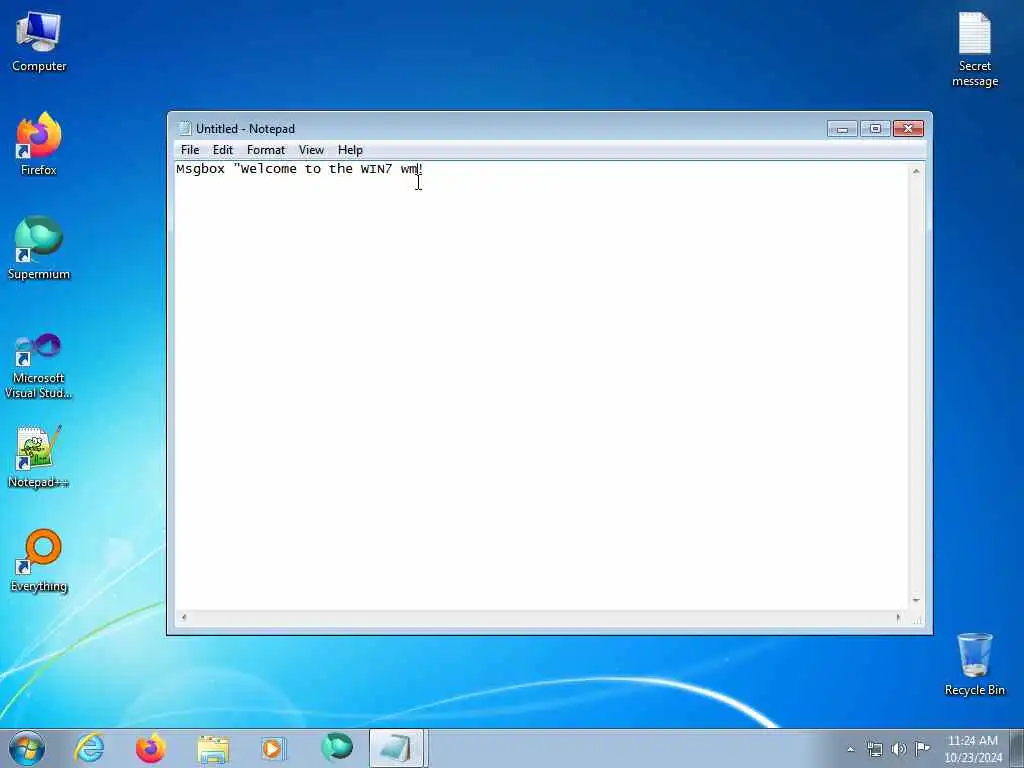Close the Untitled Notepad window
The height and width of the screenshot is (768, 1024).
[908, 129]
